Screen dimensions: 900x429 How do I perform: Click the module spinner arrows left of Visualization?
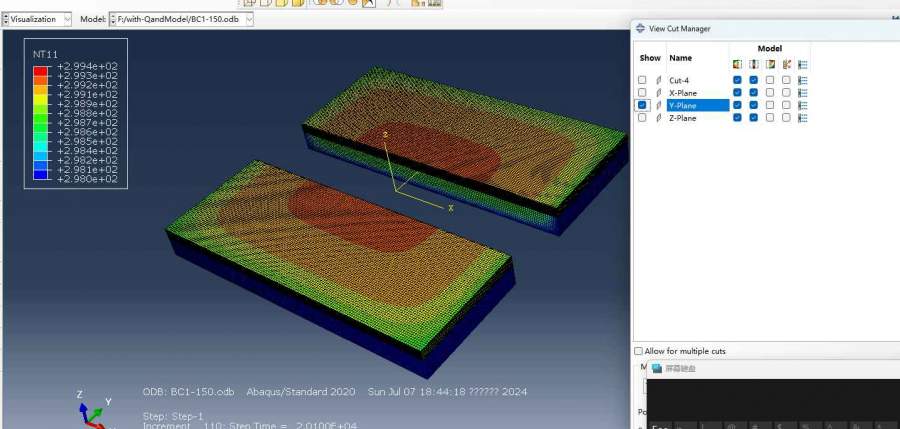[x=5, y=19]
